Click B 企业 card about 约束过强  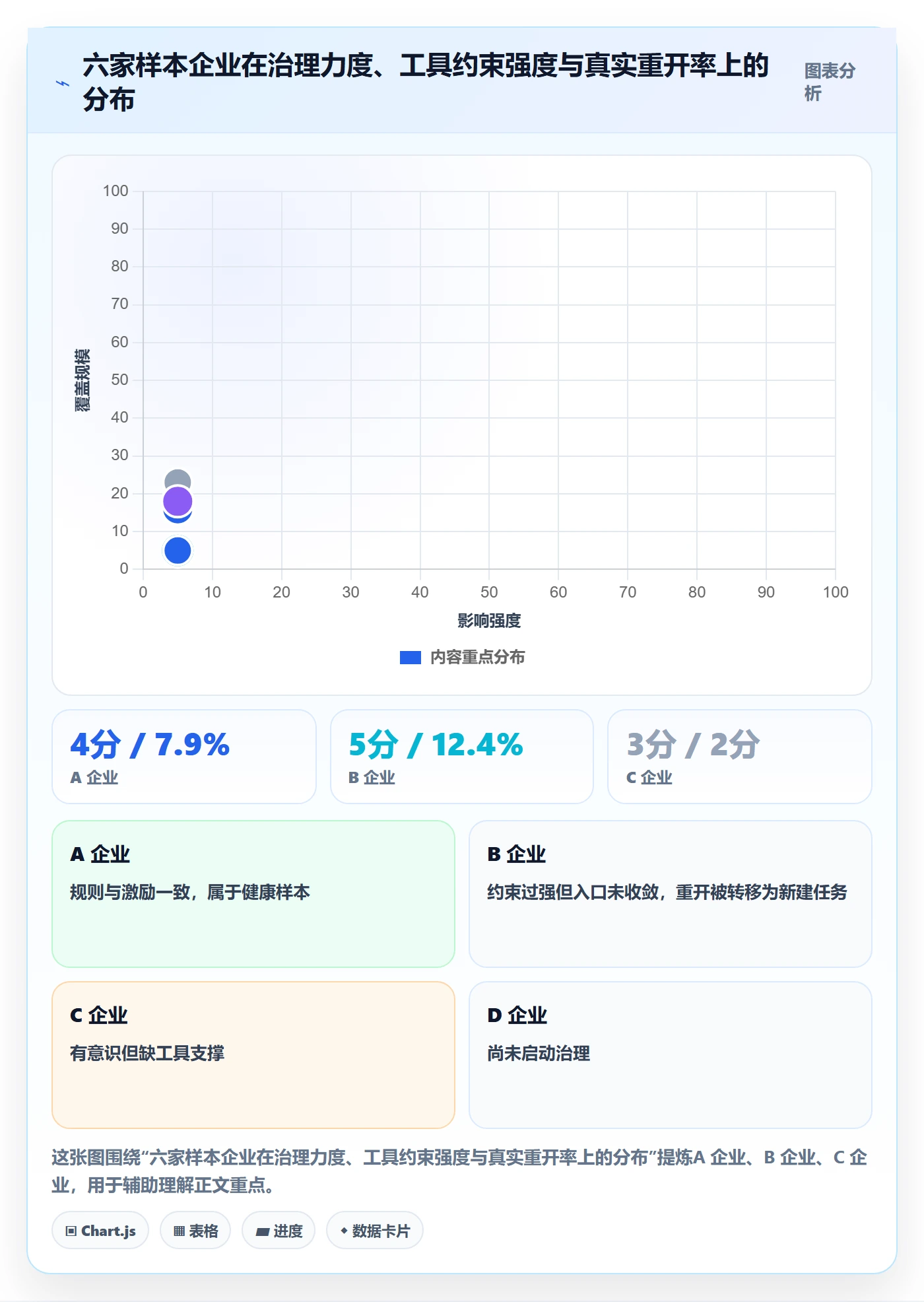(671, 894)
